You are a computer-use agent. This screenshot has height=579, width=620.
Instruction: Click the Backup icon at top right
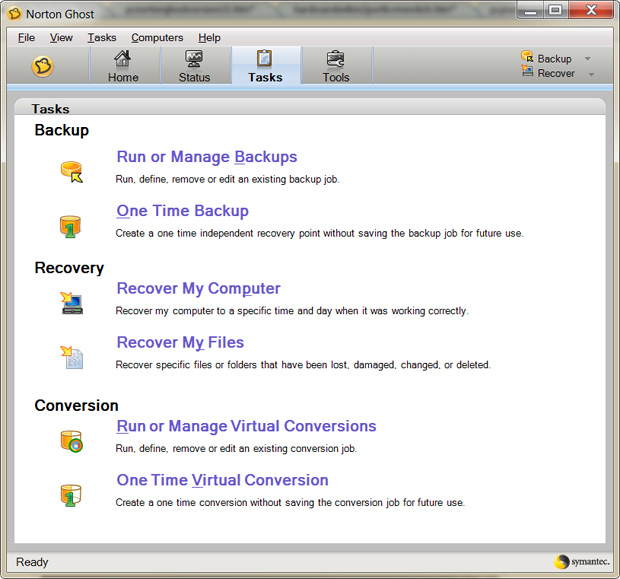[x=527, y=56]
